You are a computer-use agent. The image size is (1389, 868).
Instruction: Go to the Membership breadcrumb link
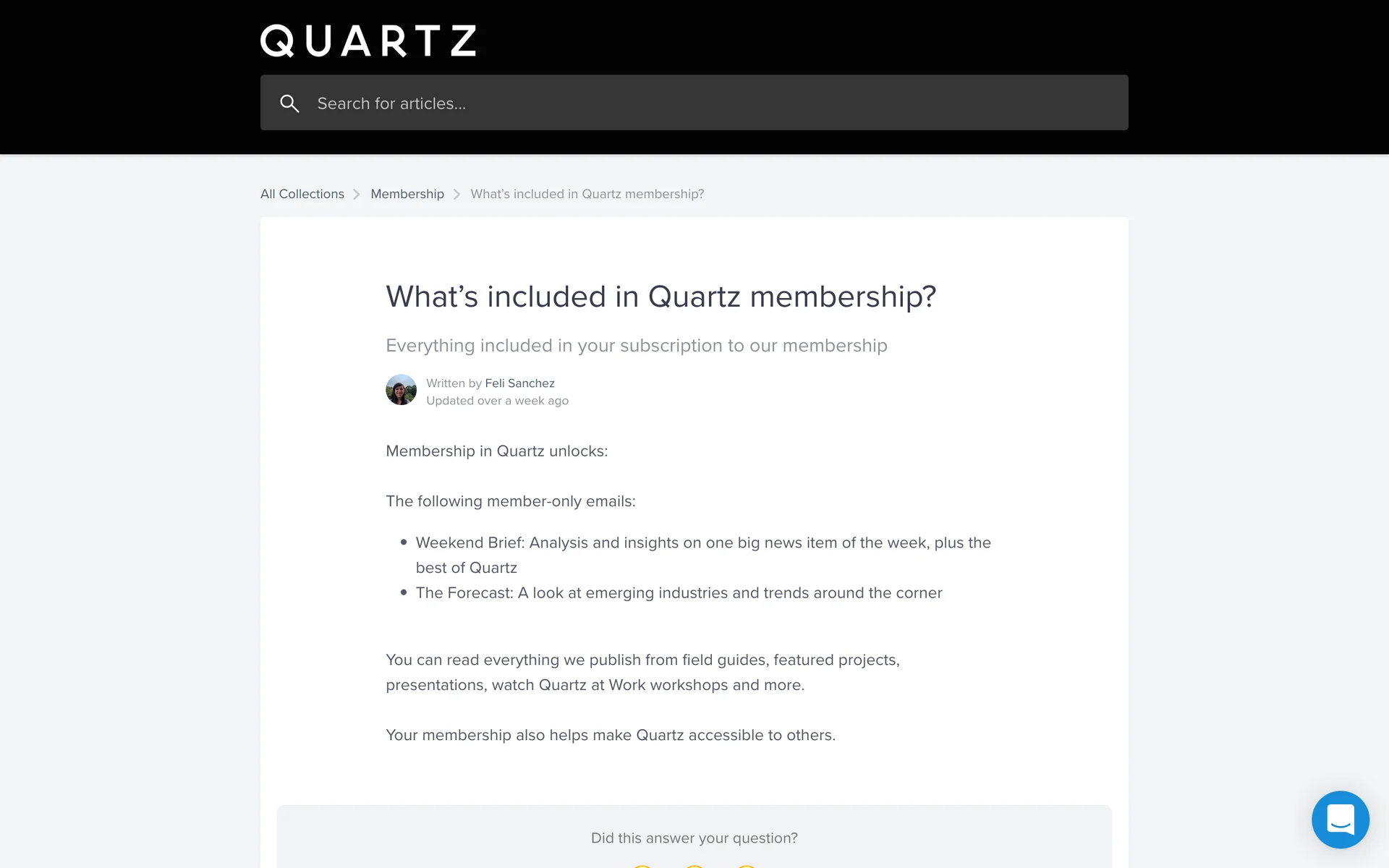click(x=407, y=194)
